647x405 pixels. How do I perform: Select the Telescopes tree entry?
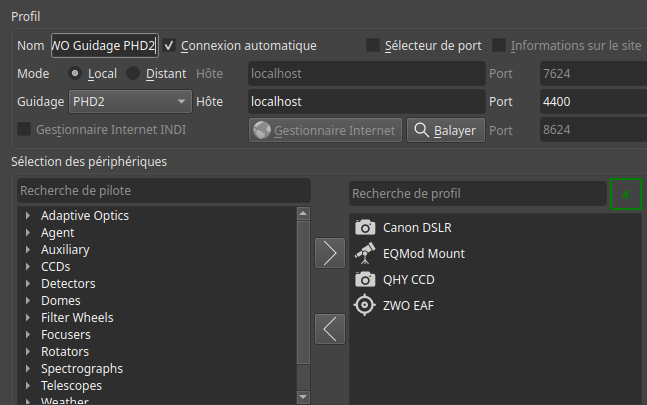click(71, 386)
